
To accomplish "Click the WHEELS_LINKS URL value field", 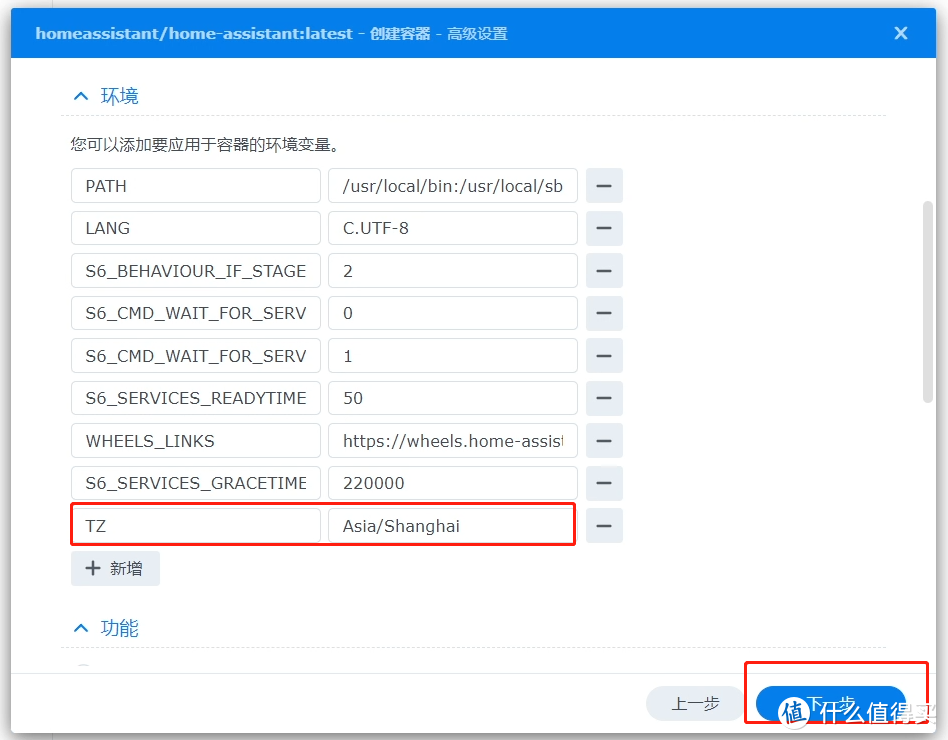I will point(452,441).
